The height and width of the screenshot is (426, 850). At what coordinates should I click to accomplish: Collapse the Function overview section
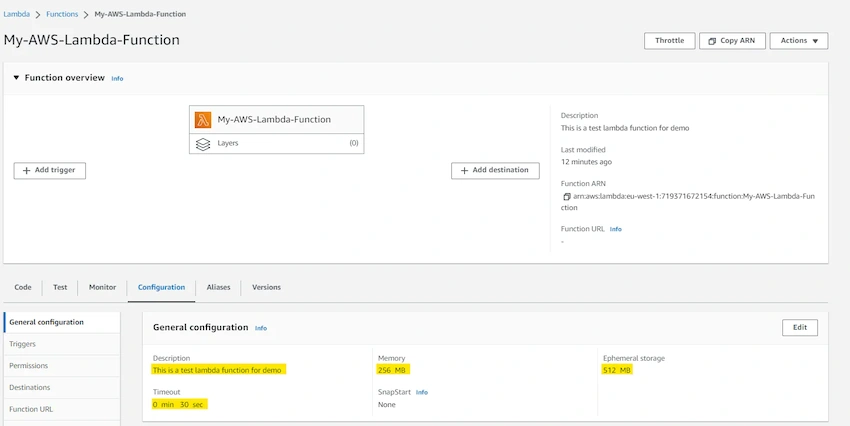[16, 78]
